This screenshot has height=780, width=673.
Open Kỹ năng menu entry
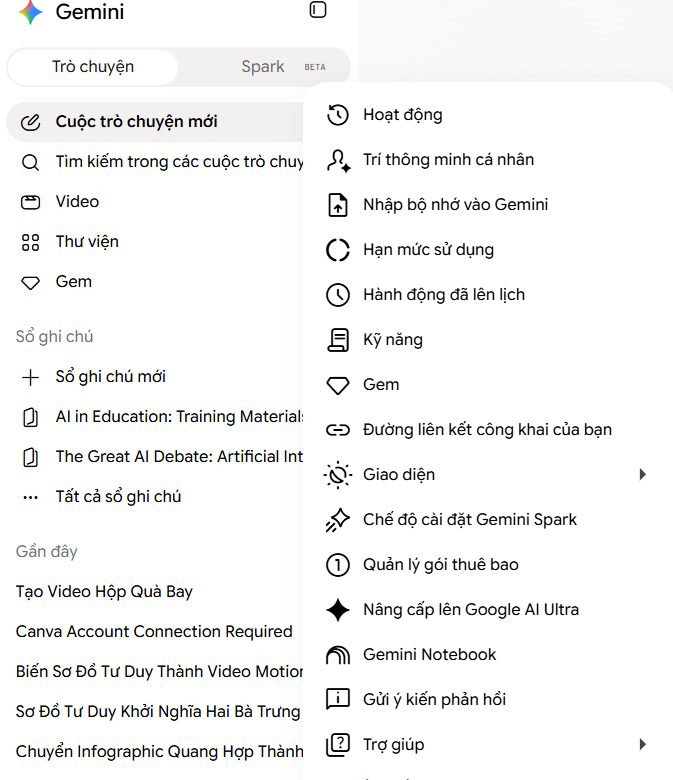[x=487, y=340]
